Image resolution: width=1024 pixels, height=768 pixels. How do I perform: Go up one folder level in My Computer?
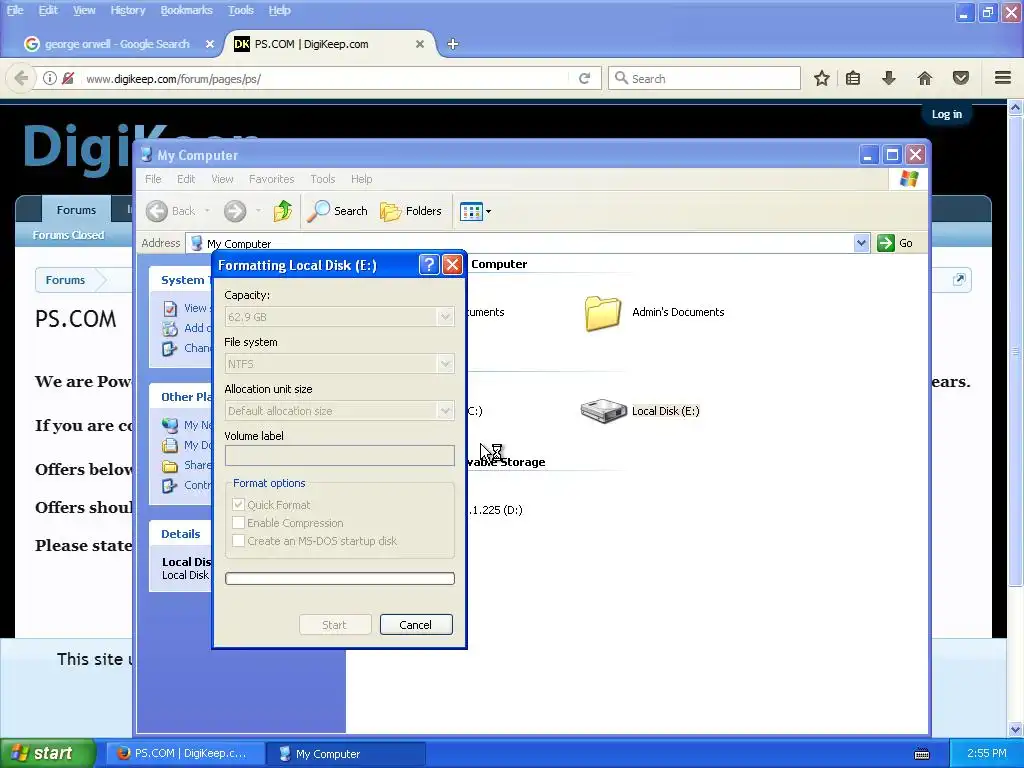[283, 211]
